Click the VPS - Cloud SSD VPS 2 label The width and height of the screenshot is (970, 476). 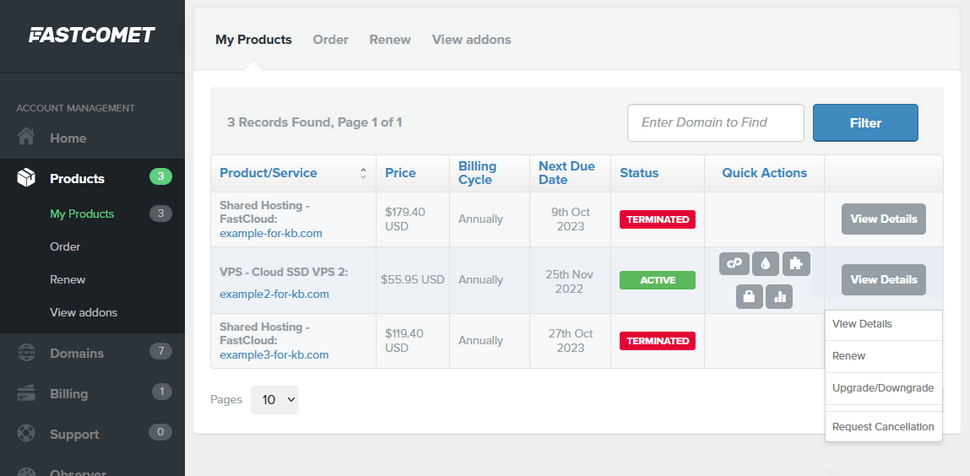pyautogui.click(x=284, y=272)
